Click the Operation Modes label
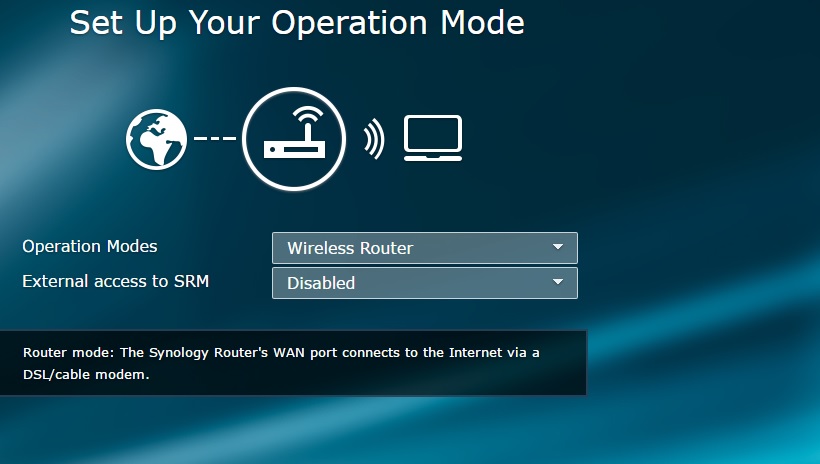Image resolution: width=820 pixels, height=464 pixels. (x=89, y=246)
